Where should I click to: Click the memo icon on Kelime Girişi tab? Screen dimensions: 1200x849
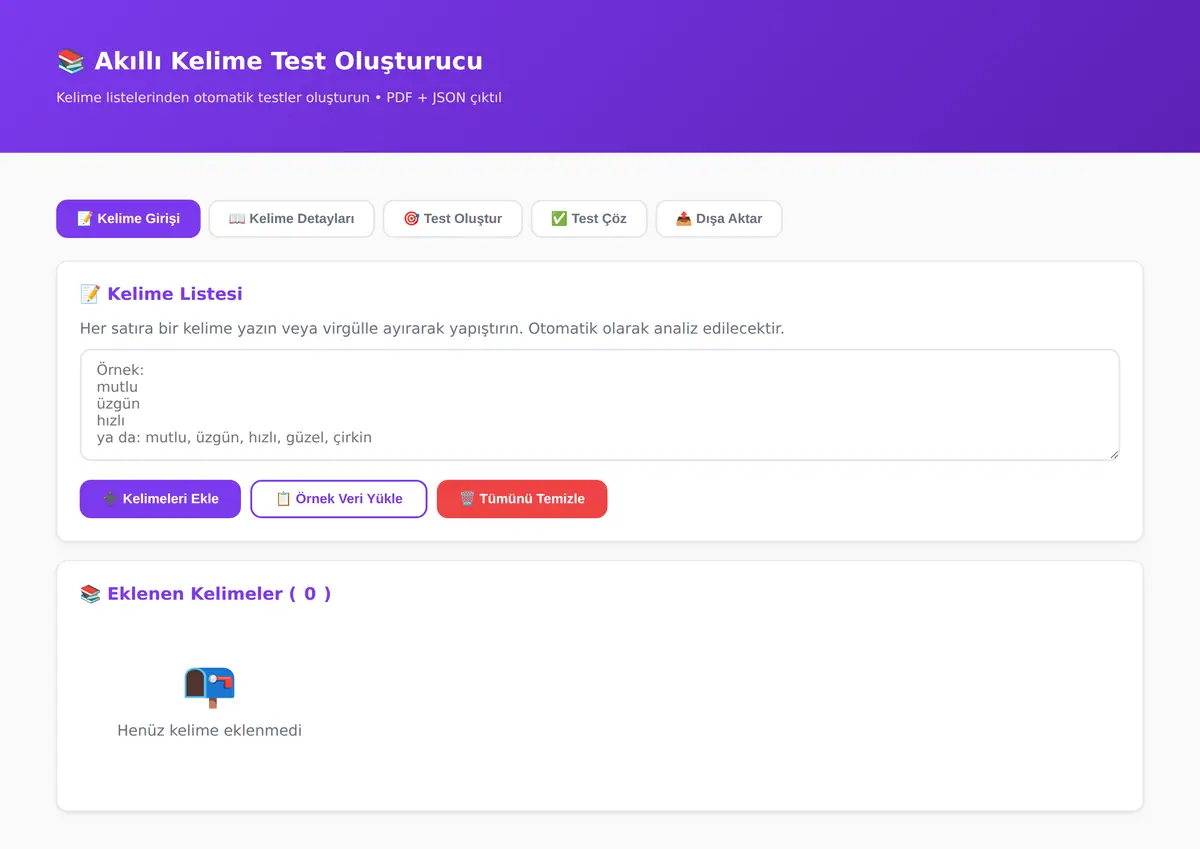(x=85, y=219)
